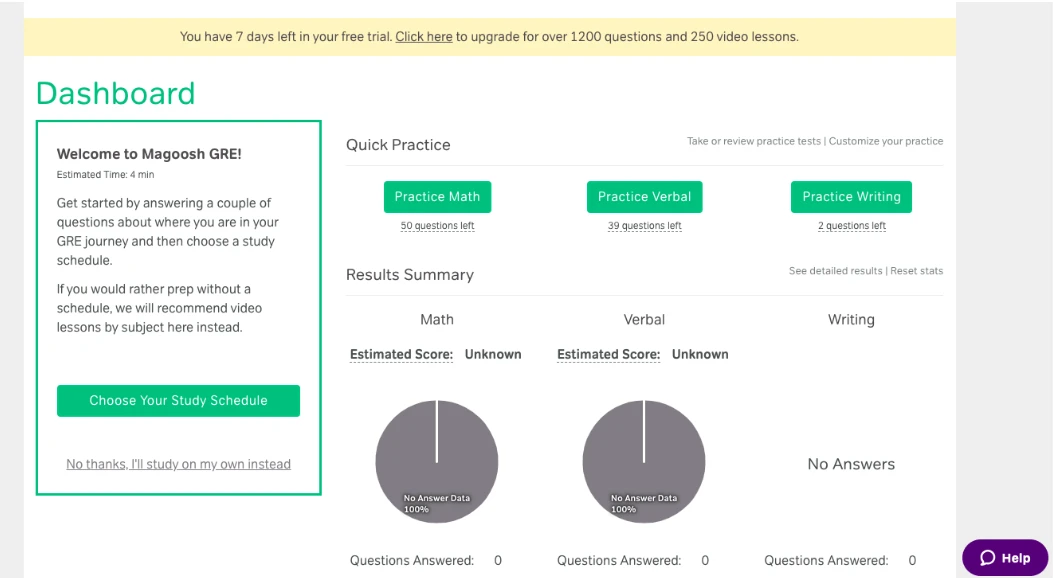
Task: Click '2 questions left' under Writing
Action: coord(851,226)
